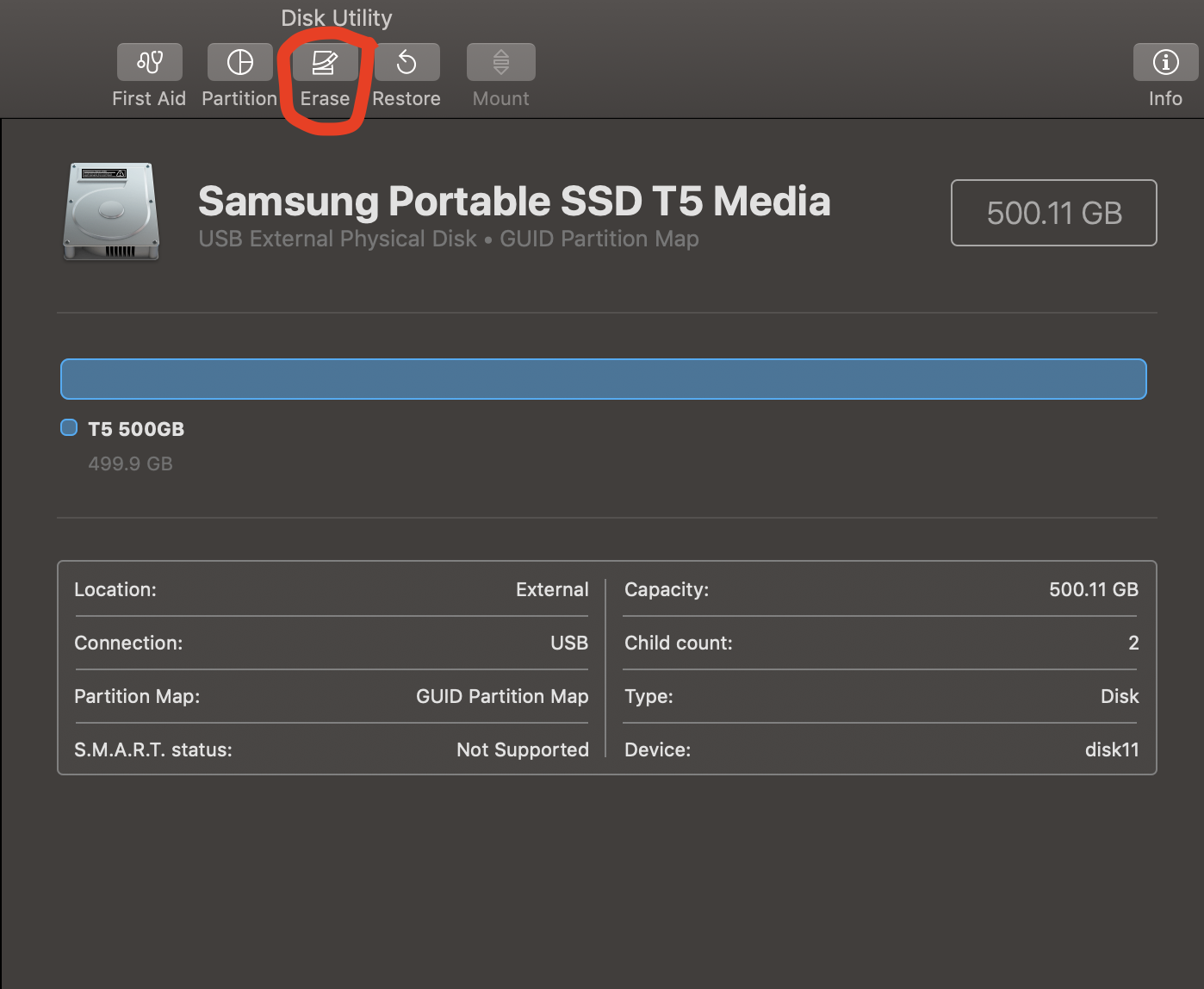This screenshot has height=989, width=1204.
Task: Select the Restore tool
Action: tap(407, 73)
